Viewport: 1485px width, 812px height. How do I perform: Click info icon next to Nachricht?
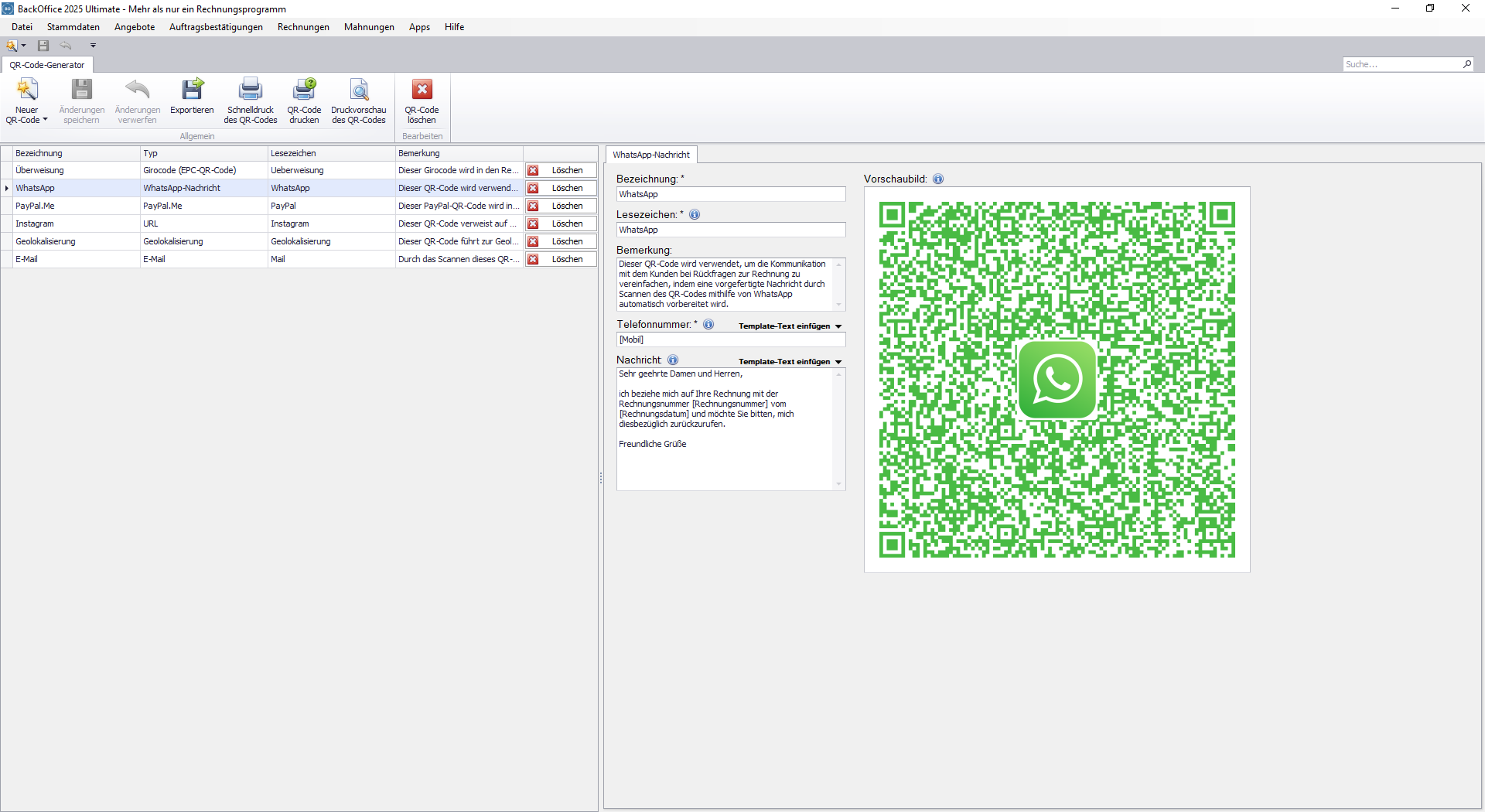click(673, 360)
